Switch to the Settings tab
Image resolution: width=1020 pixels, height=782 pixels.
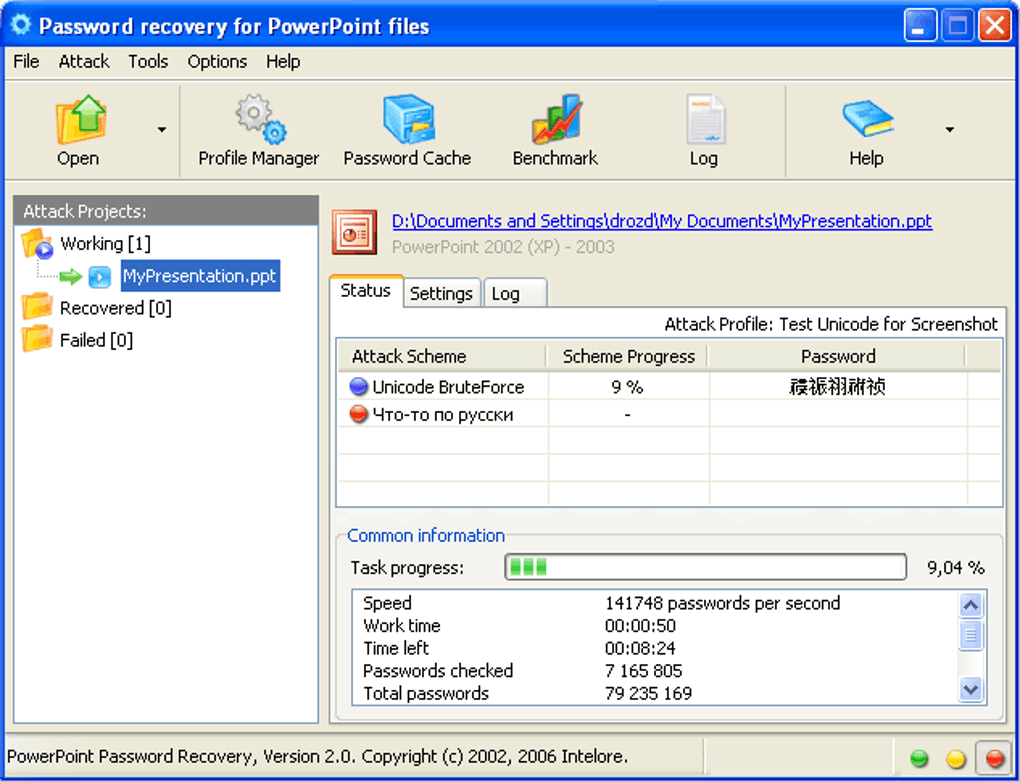441,293
